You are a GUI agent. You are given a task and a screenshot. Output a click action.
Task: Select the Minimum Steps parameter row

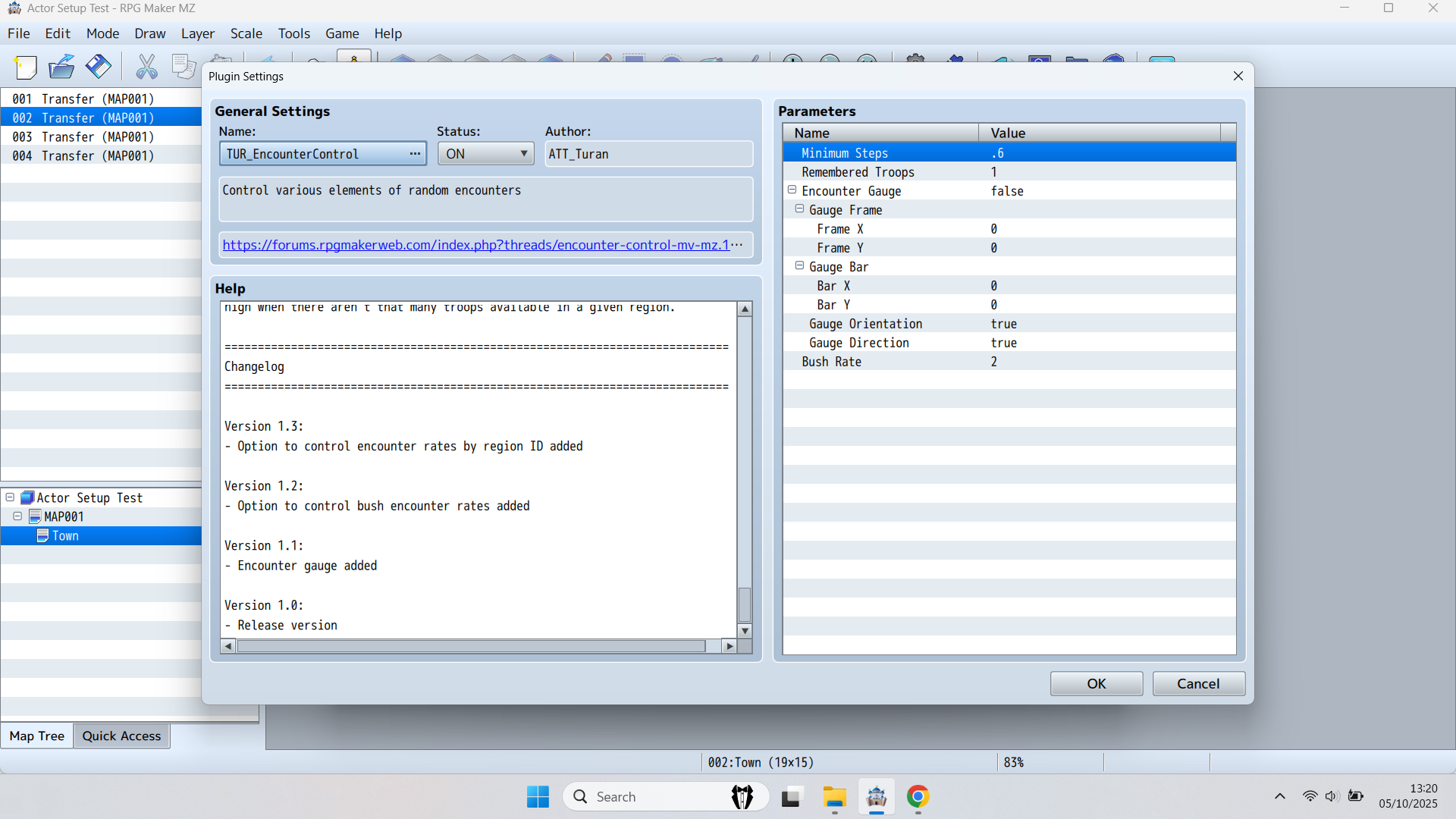(1009, 153)
